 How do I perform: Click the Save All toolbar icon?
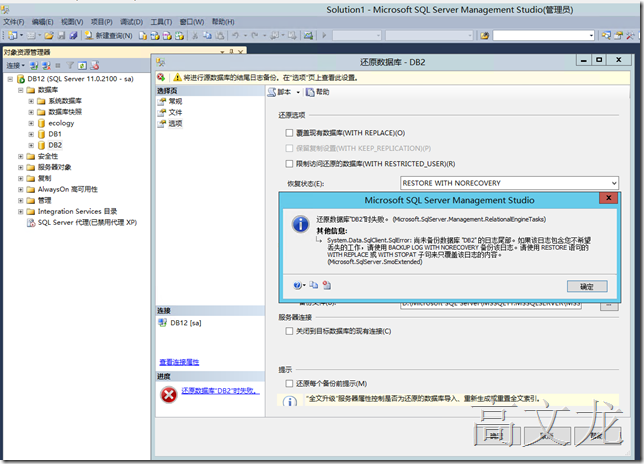click(74, 36)
